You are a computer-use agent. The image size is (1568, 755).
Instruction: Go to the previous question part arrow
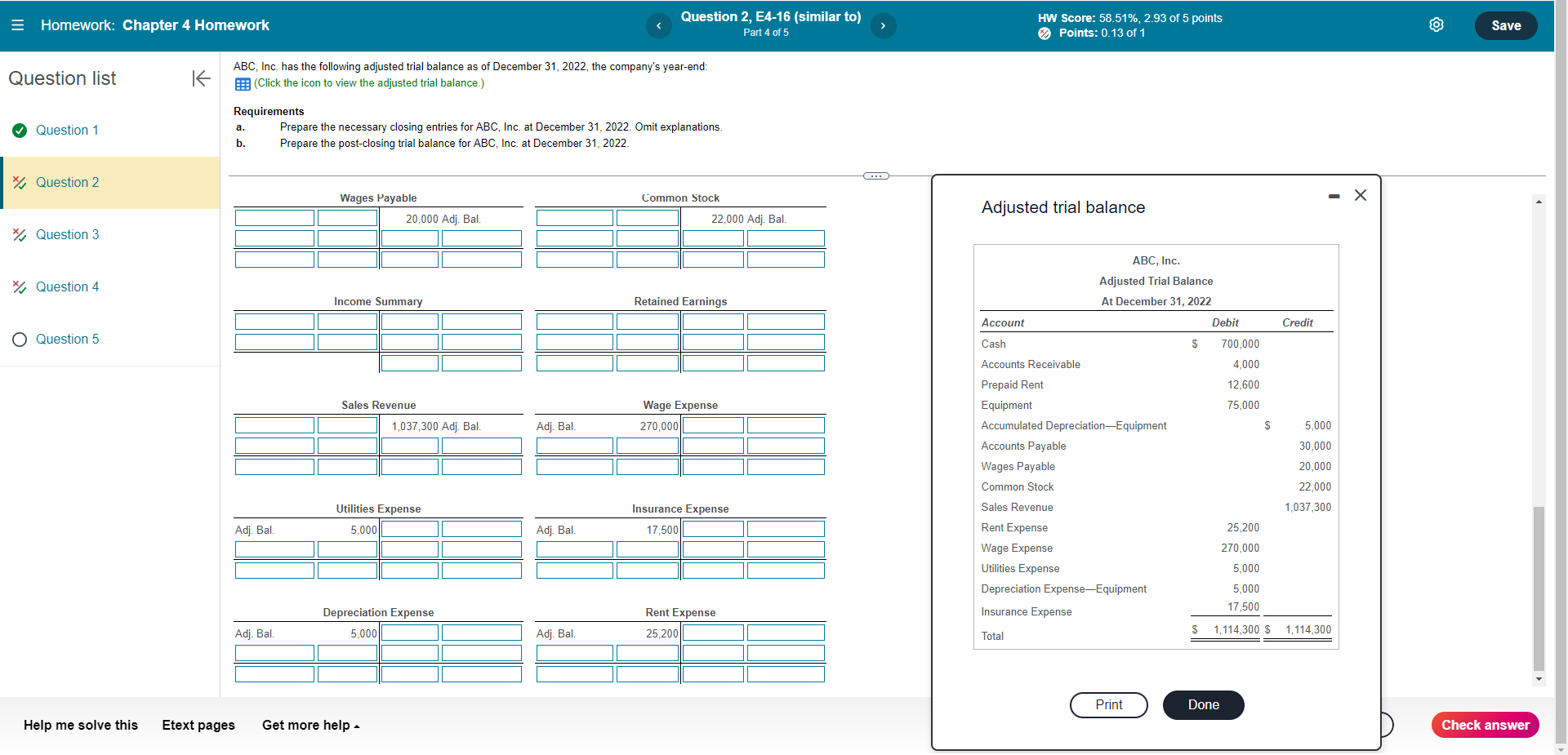[659, 26]
